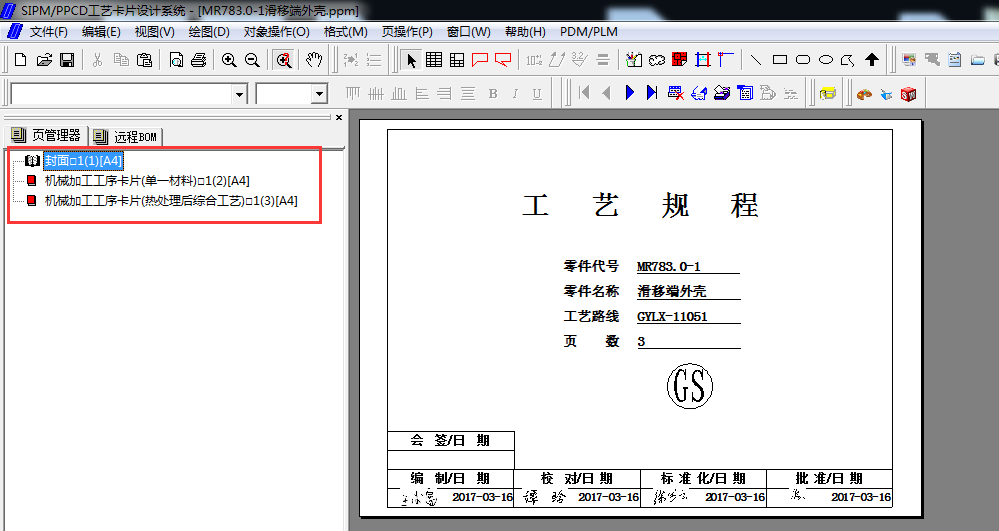Image resolution: width=999 pixels, height=531 pixels.
Task: Select the diagonal line drawing tool
Action: pos(756,60)
